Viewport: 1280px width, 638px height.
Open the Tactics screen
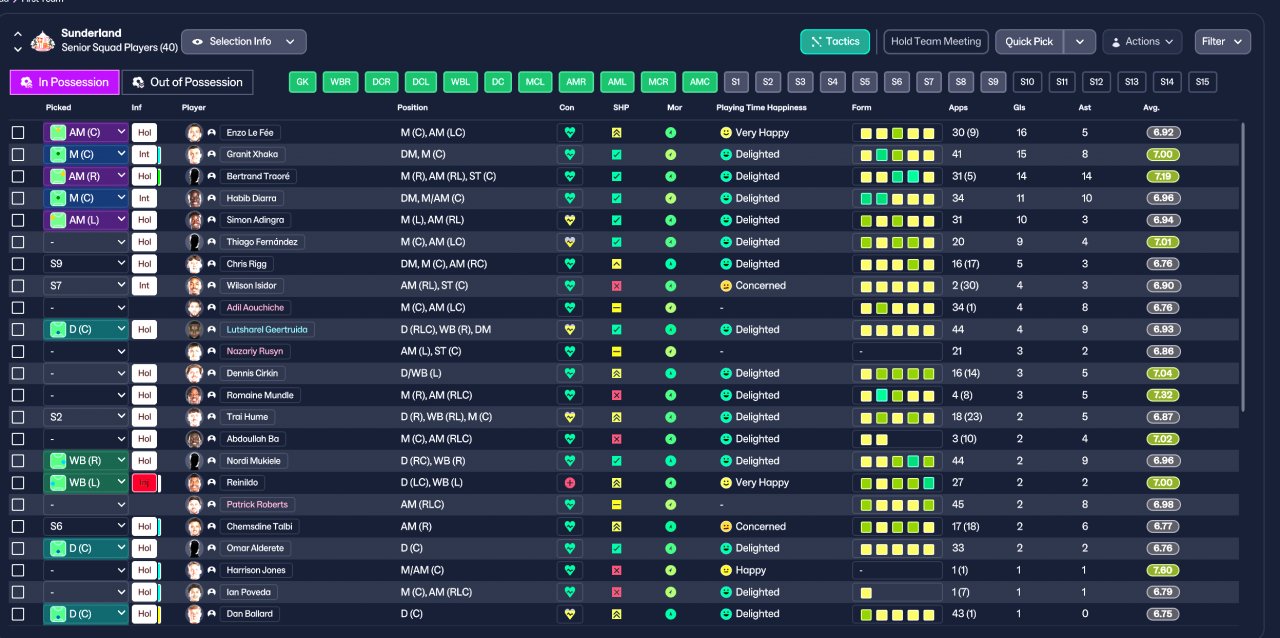(835, 42)
